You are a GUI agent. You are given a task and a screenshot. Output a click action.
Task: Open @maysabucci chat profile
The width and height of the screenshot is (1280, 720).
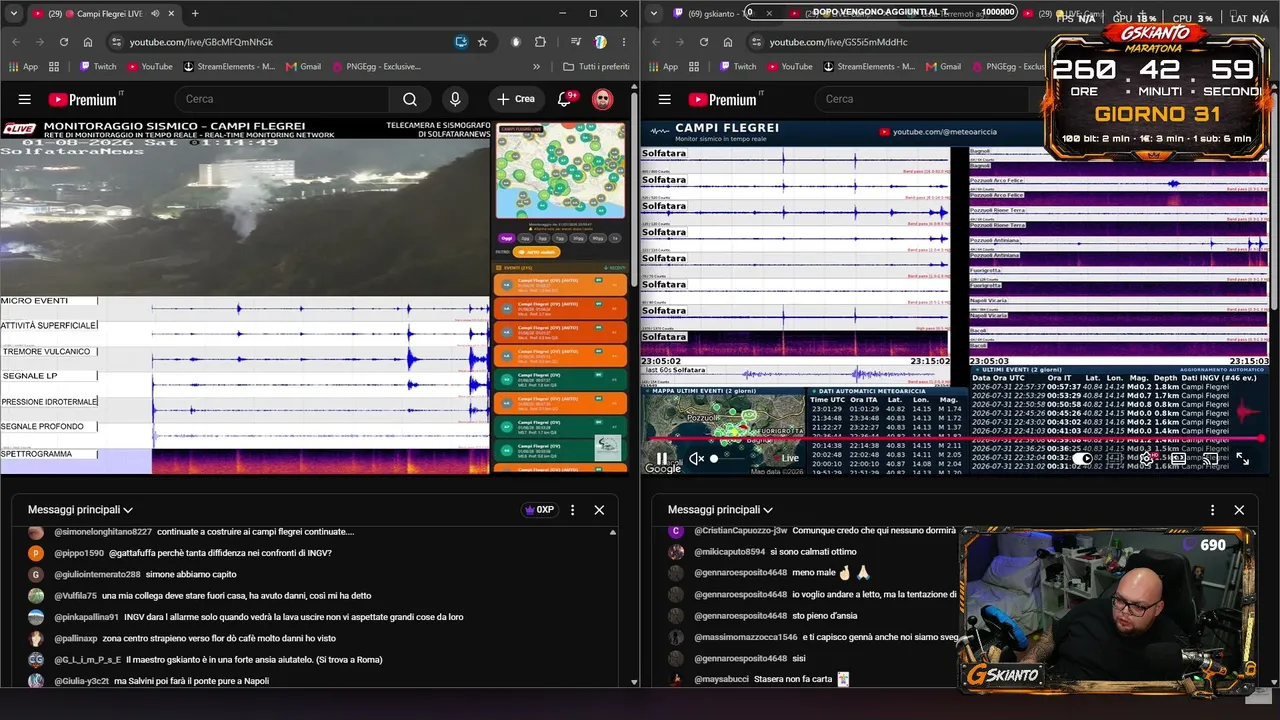click(x=721, y=680)
